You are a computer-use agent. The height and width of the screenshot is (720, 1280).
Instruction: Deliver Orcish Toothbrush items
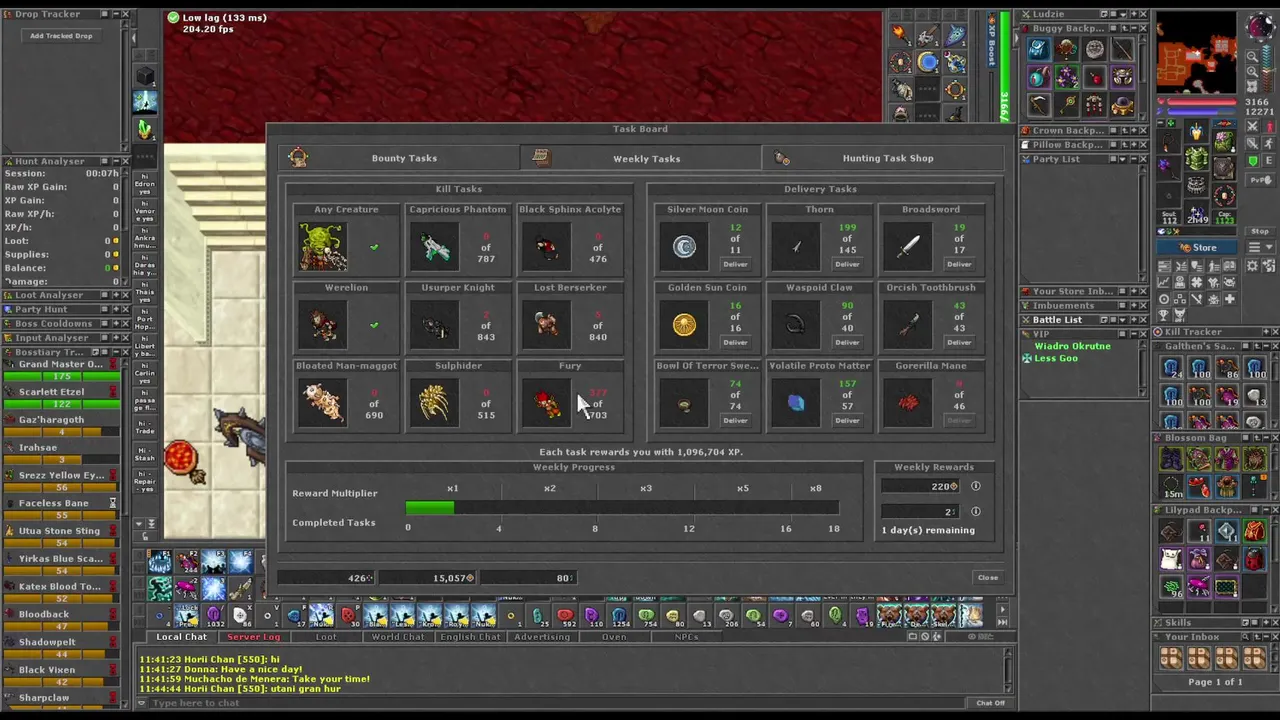(x=959, y=342)
